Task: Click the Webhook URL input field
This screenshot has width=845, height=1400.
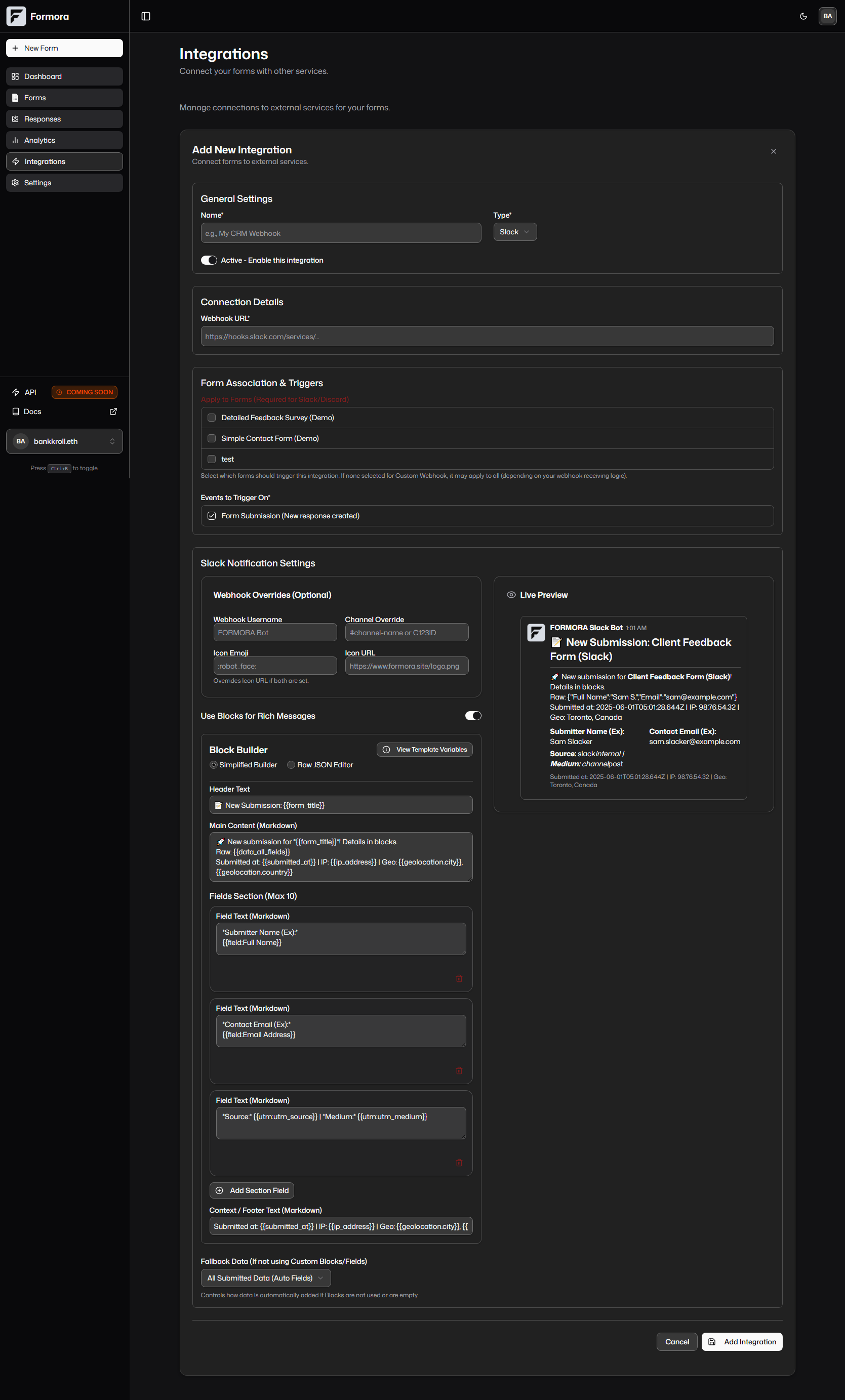Action: (x=488, y=336)
